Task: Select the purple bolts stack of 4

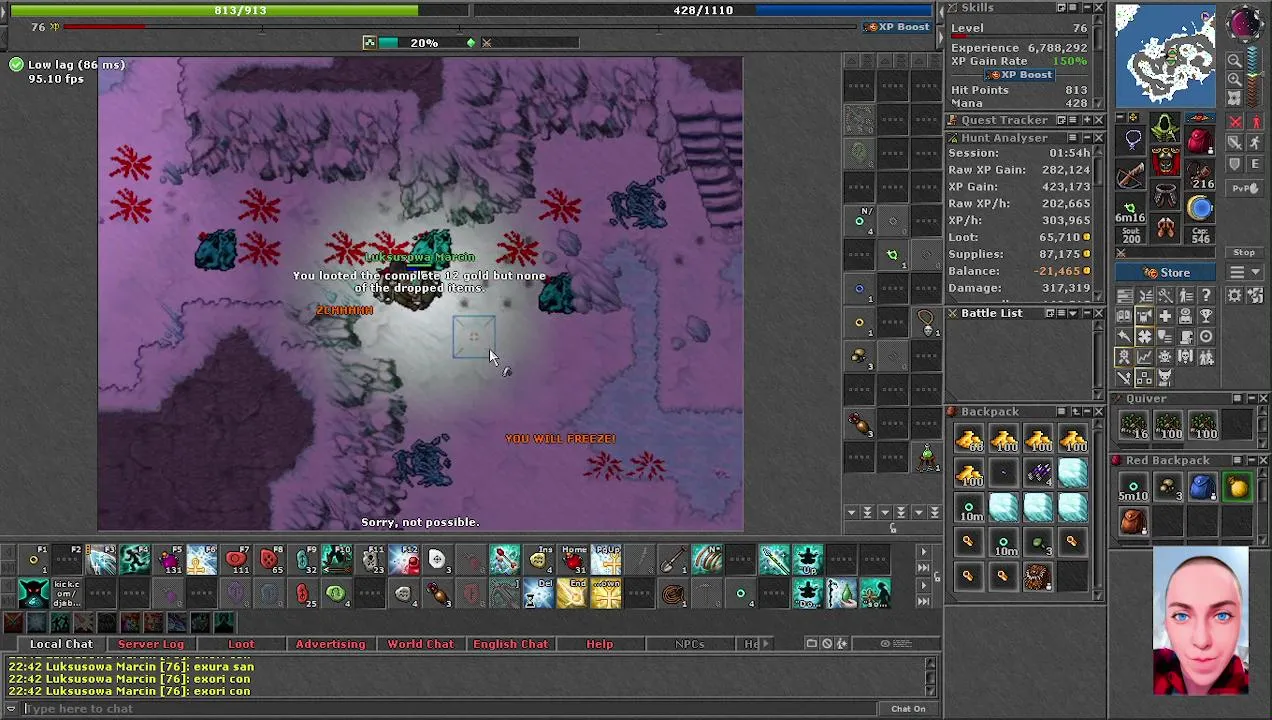Action: pos(1038,473)
